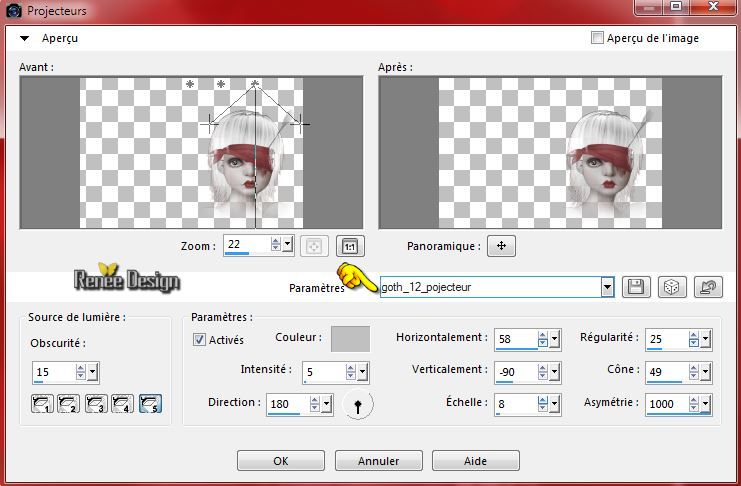Image resolution: width=741 pixels, height=486 pixels.
Task: Click the Obscurité value field showing 15
Action: [54, 372]
